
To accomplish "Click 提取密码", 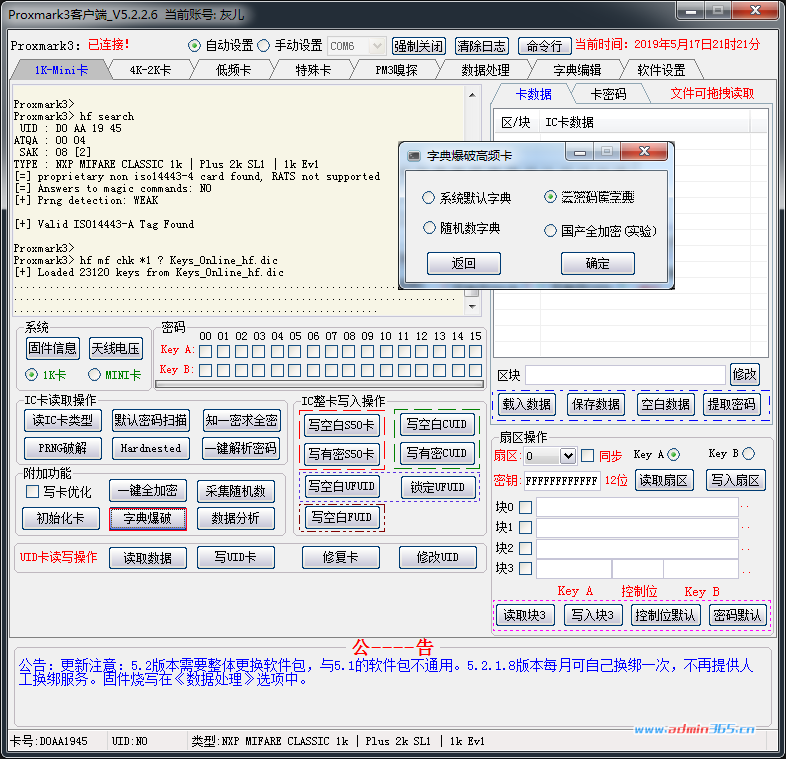I will pyautogui.click(x=732, y=405).
